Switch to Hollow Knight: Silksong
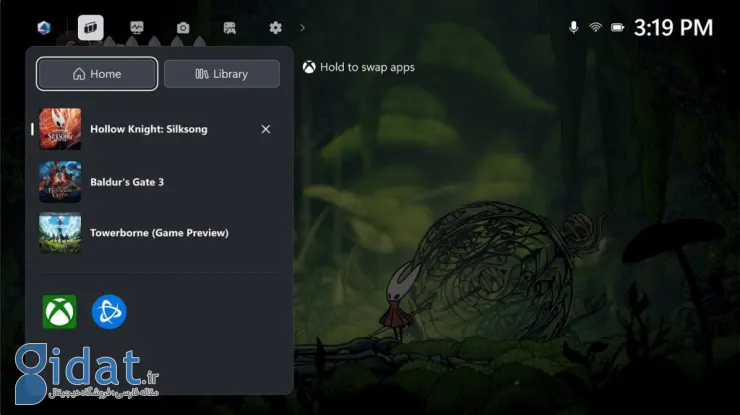This screenshot has height=415, width=740. [x=158, y=129]
